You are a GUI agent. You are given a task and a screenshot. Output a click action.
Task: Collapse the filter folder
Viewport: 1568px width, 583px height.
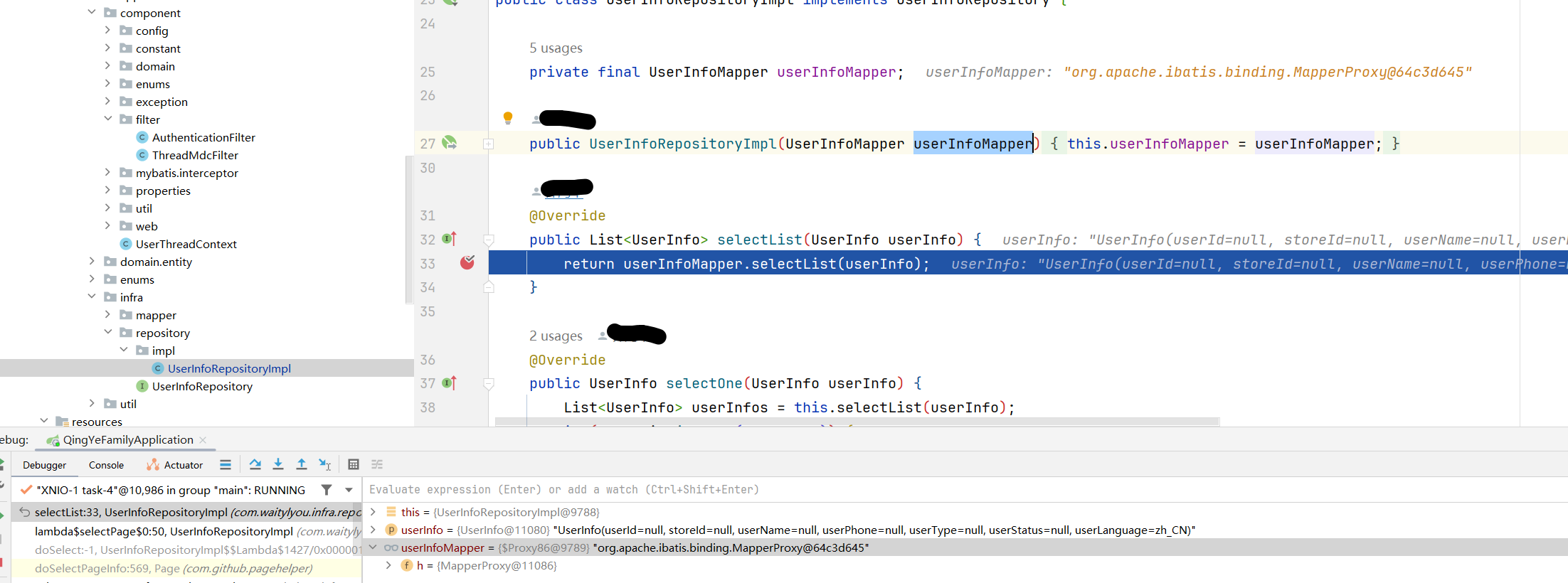pyautogui.click(x=107, y=119)
